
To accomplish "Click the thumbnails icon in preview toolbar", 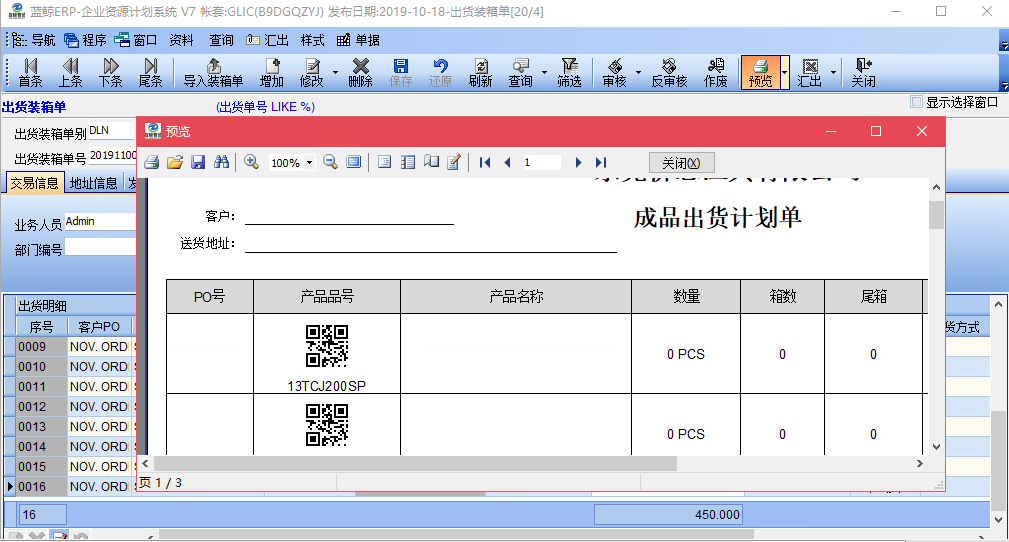I will 407,162.
